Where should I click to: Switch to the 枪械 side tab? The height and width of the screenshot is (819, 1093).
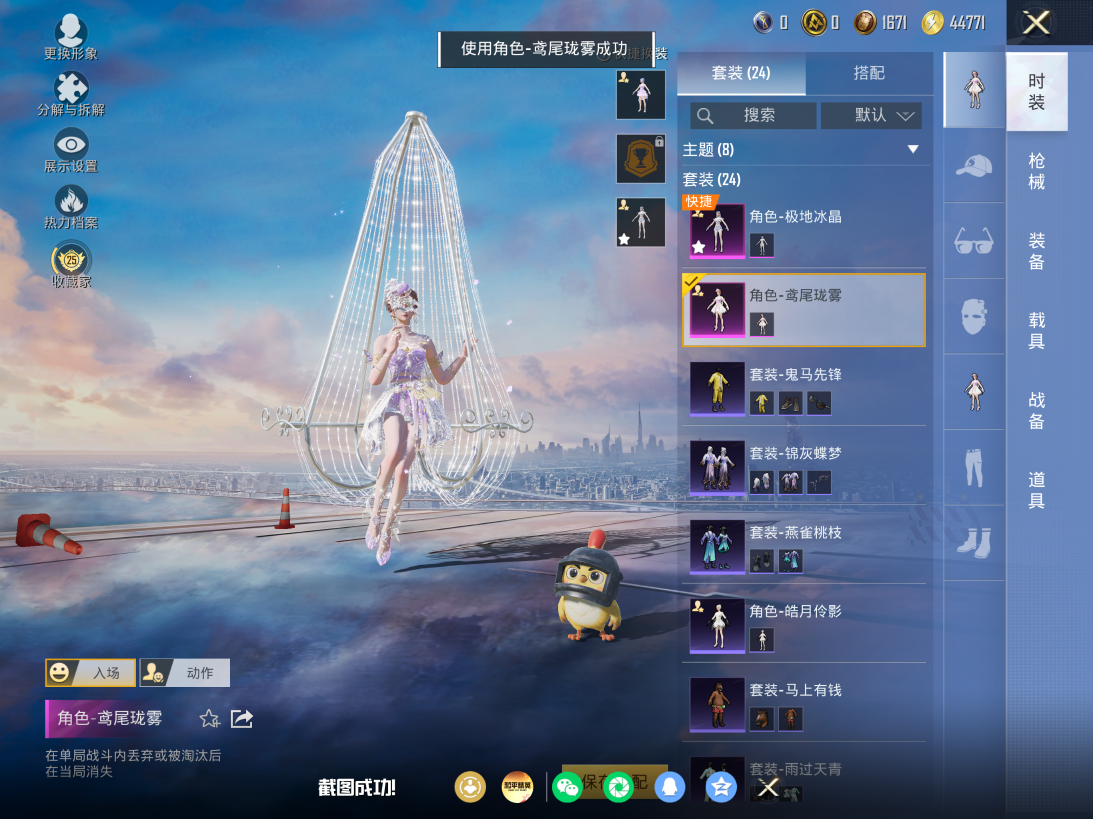click(1037, 171)
